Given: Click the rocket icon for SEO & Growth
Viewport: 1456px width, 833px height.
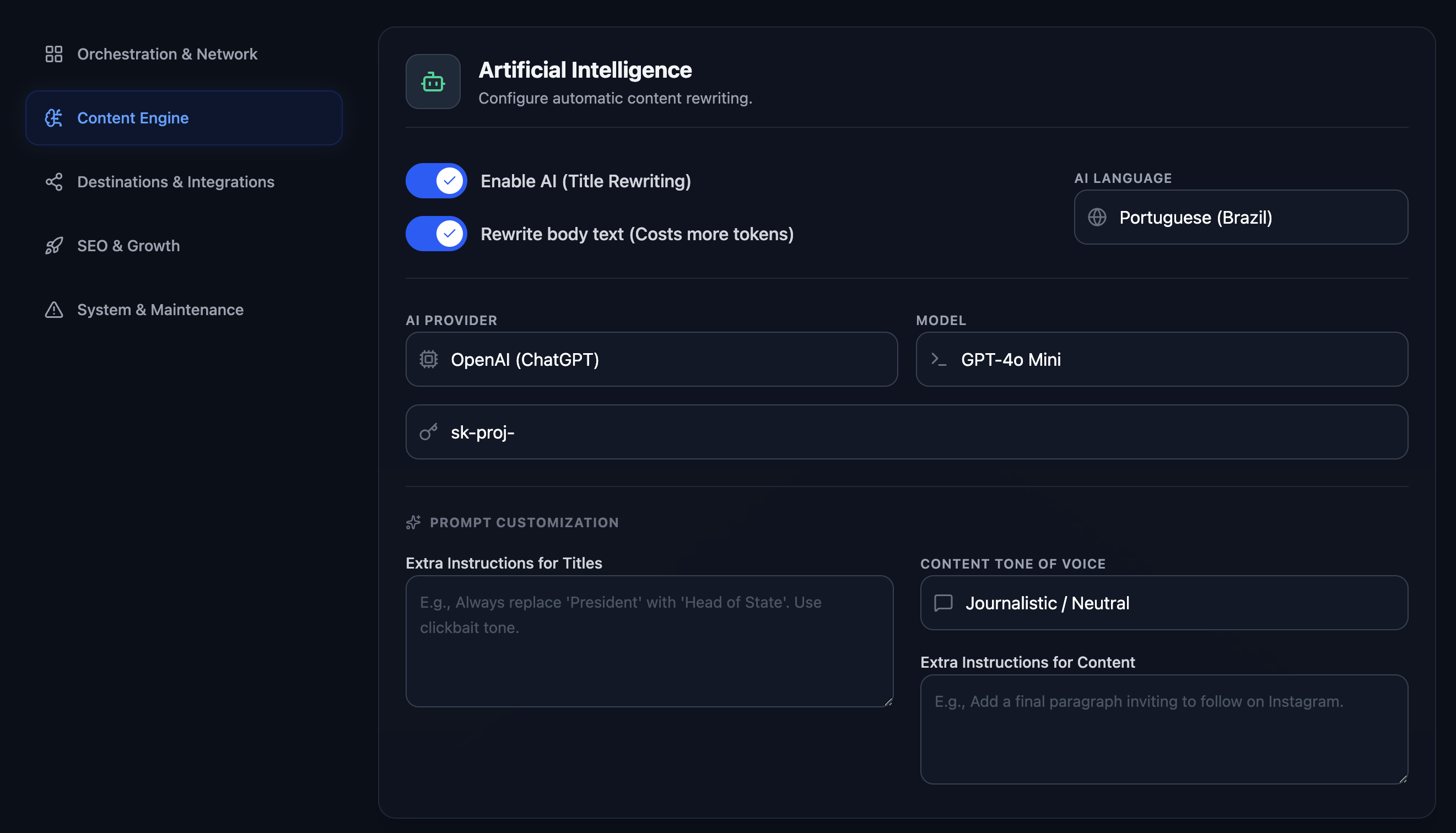Looking at the screenshot, I should (x=54, y=246).
